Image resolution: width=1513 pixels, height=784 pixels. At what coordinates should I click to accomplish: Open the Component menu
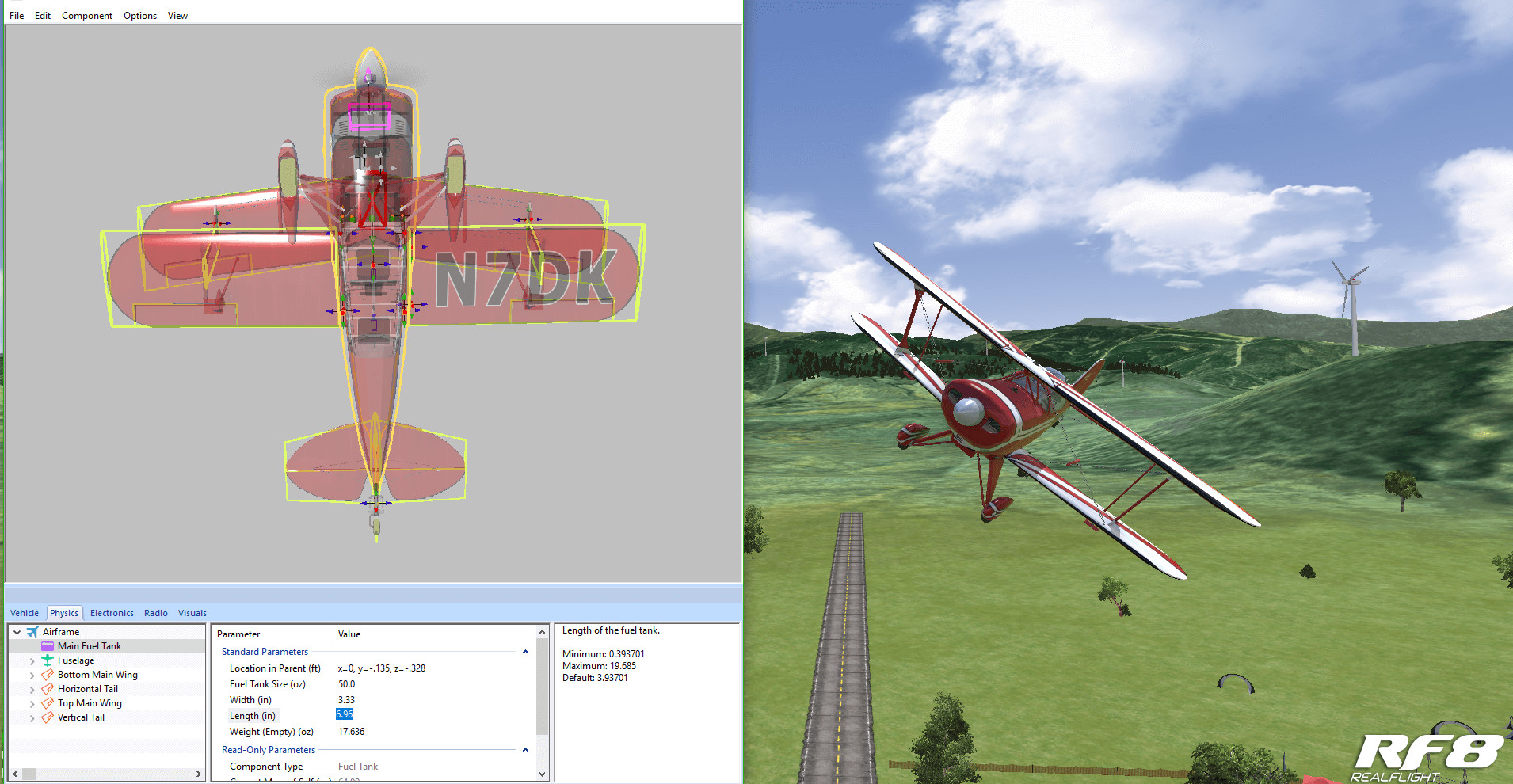[x=86, y=15]
